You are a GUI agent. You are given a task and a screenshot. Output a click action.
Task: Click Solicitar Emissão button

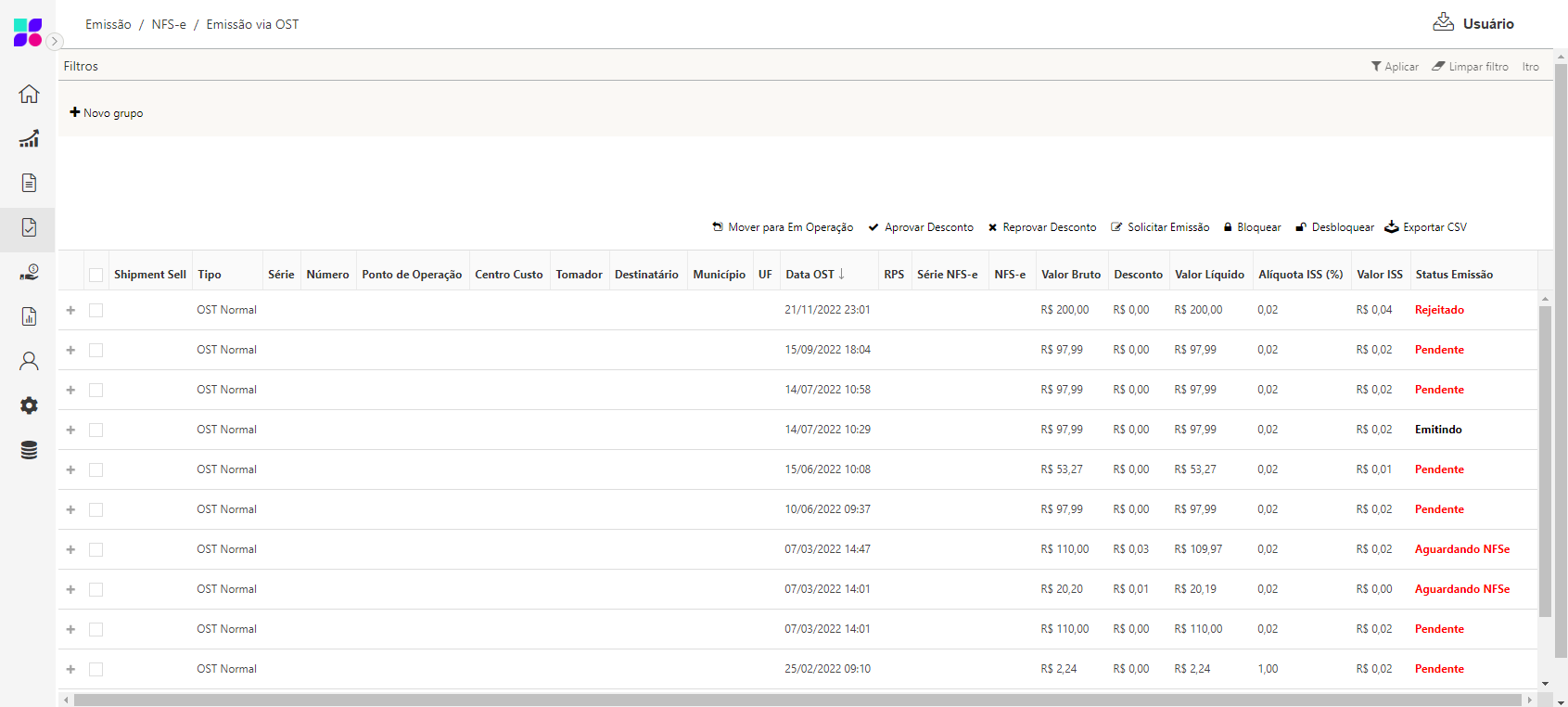[1160, 227]
